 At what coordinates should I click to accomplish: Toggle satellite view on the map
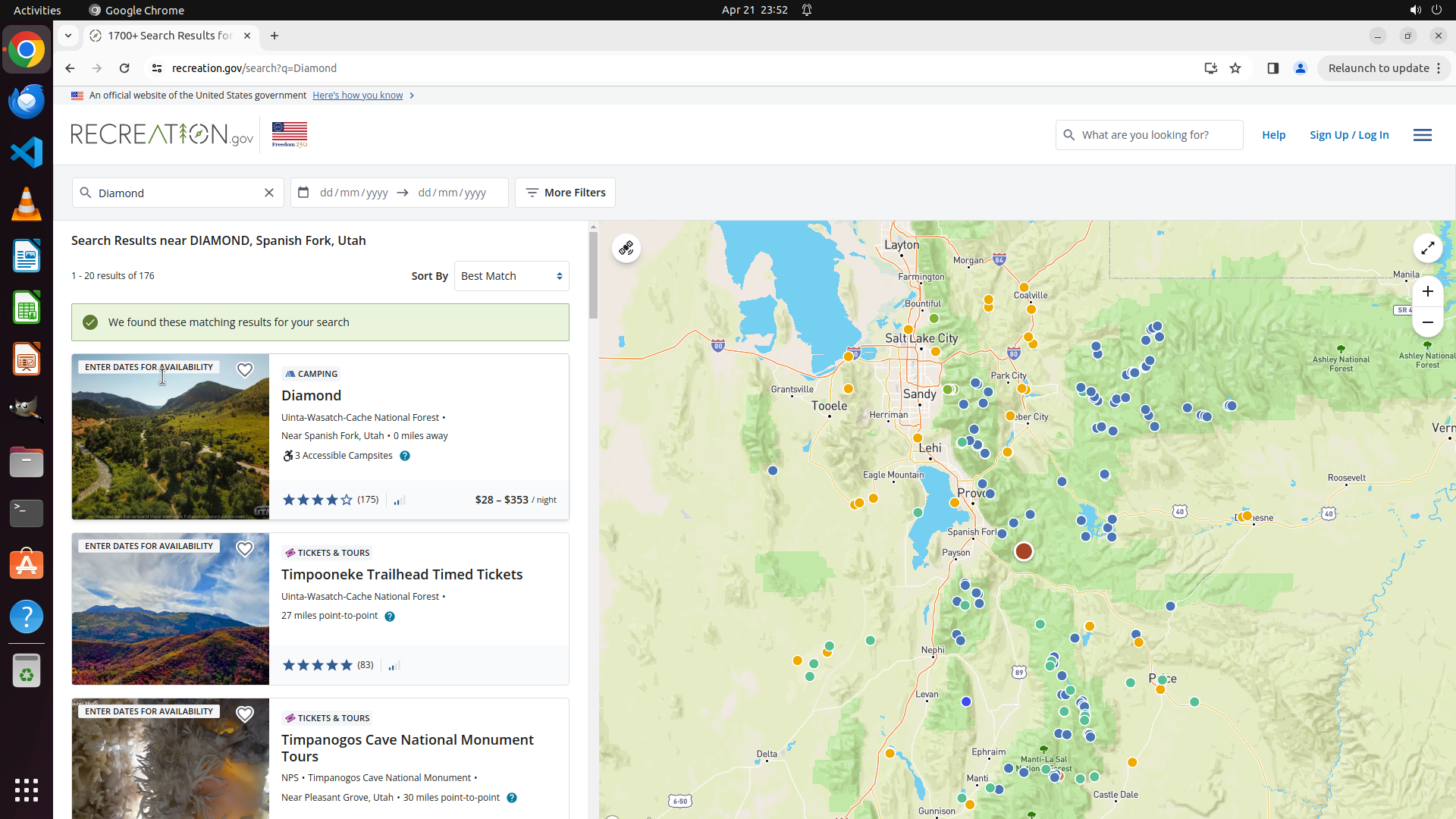coord(626,248)
